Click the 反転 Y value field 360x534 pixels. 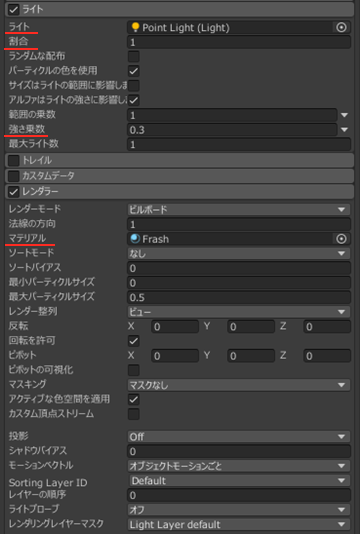(251, 327)
